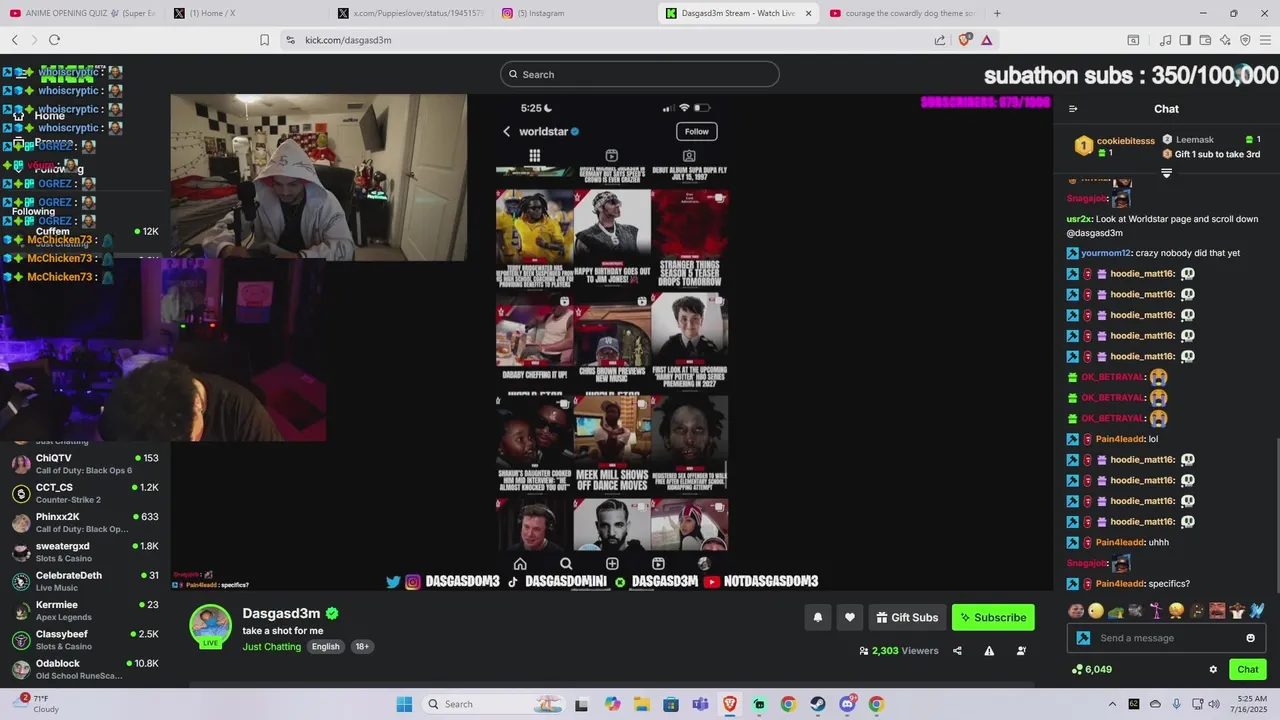Type in the Send a message field
The width and height of the screenshot is (1280, 720).
(x=1168, y=638)
